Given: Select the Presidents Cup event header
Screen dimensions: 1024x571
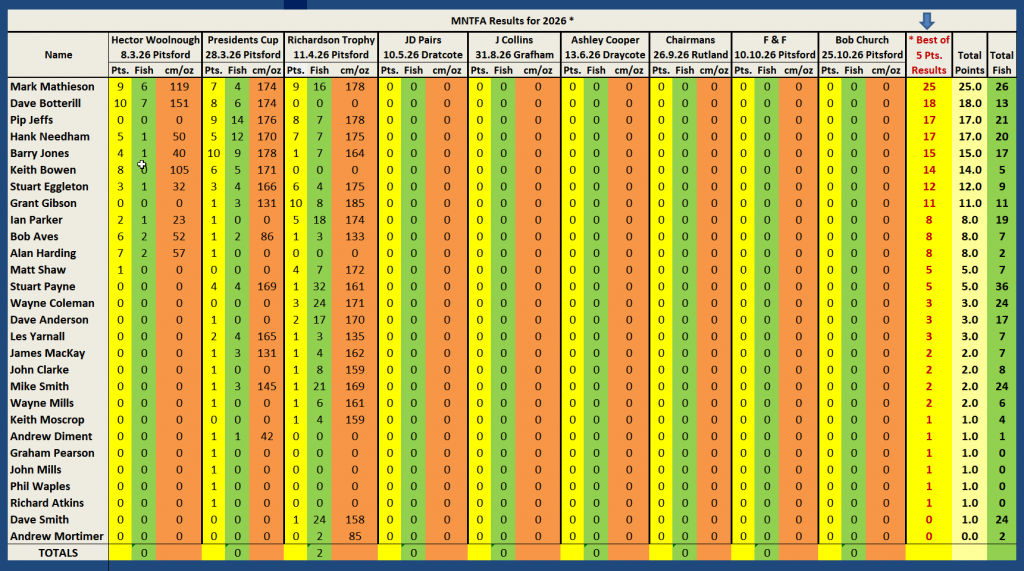Looking at the screenshot, I should point(242,40).
